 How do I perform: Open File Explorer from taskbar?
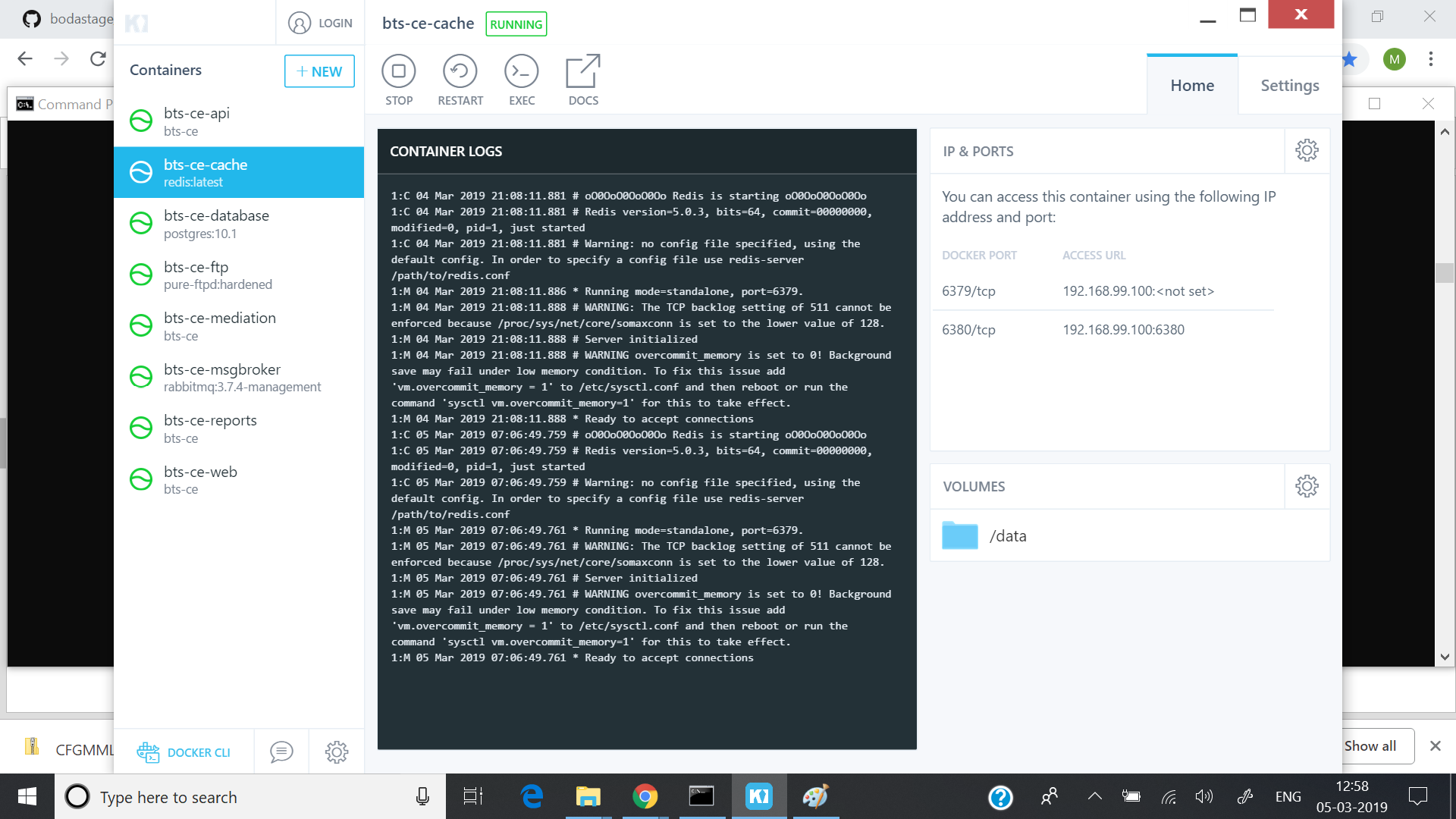(588, 796)
